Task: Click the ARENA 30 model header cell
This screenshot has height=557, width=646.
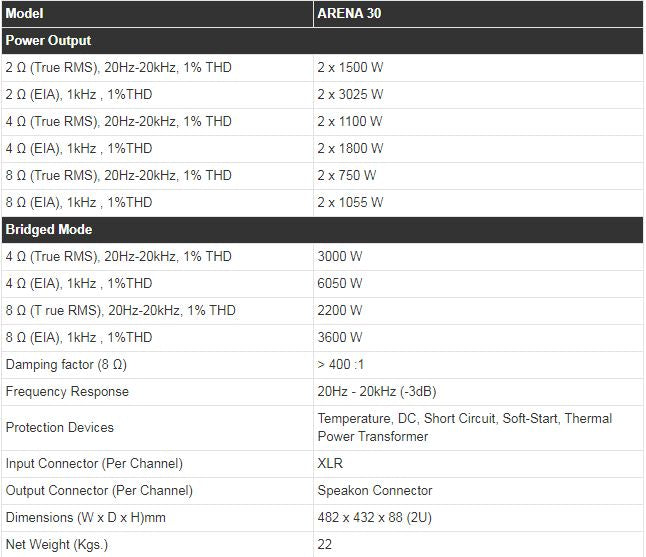Action: 351,15
